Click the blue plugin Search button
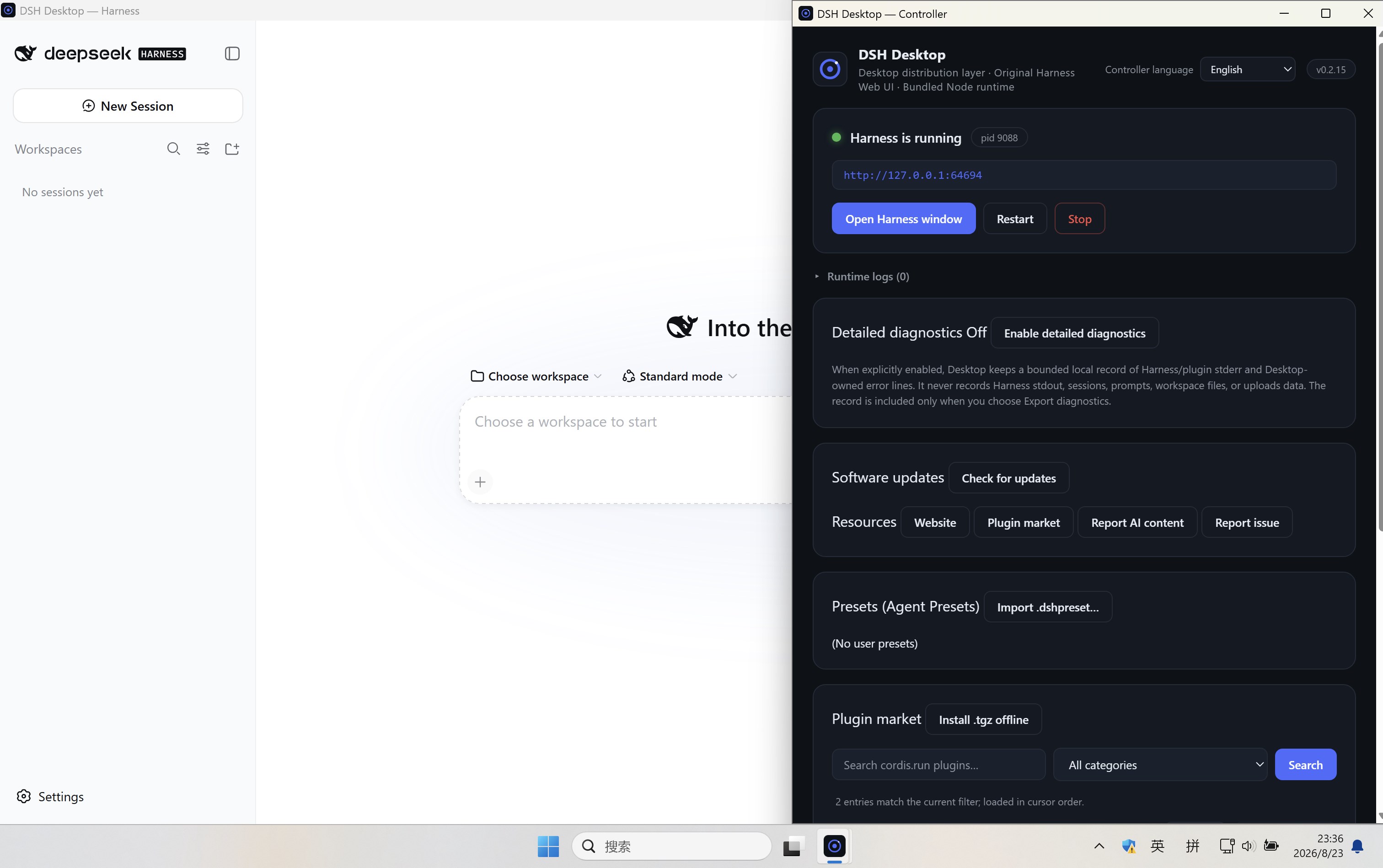Image resolution: width=1383 pixels, height=868 pixels. 1305,765
